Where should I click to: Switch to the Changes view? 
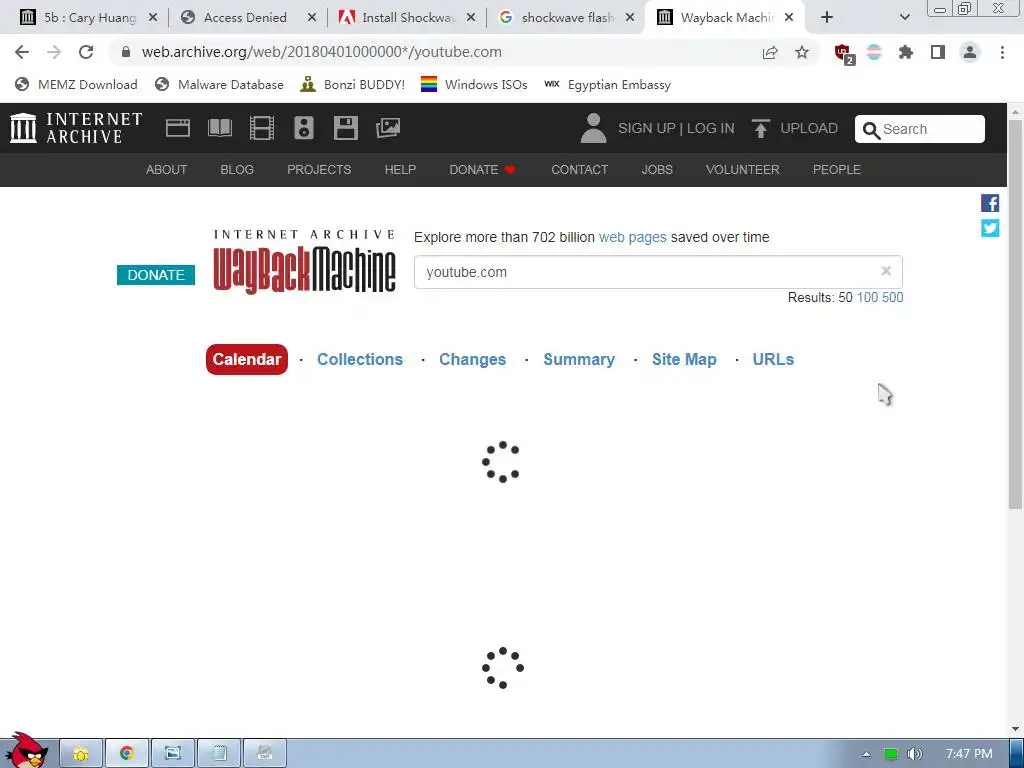[472, 359]
